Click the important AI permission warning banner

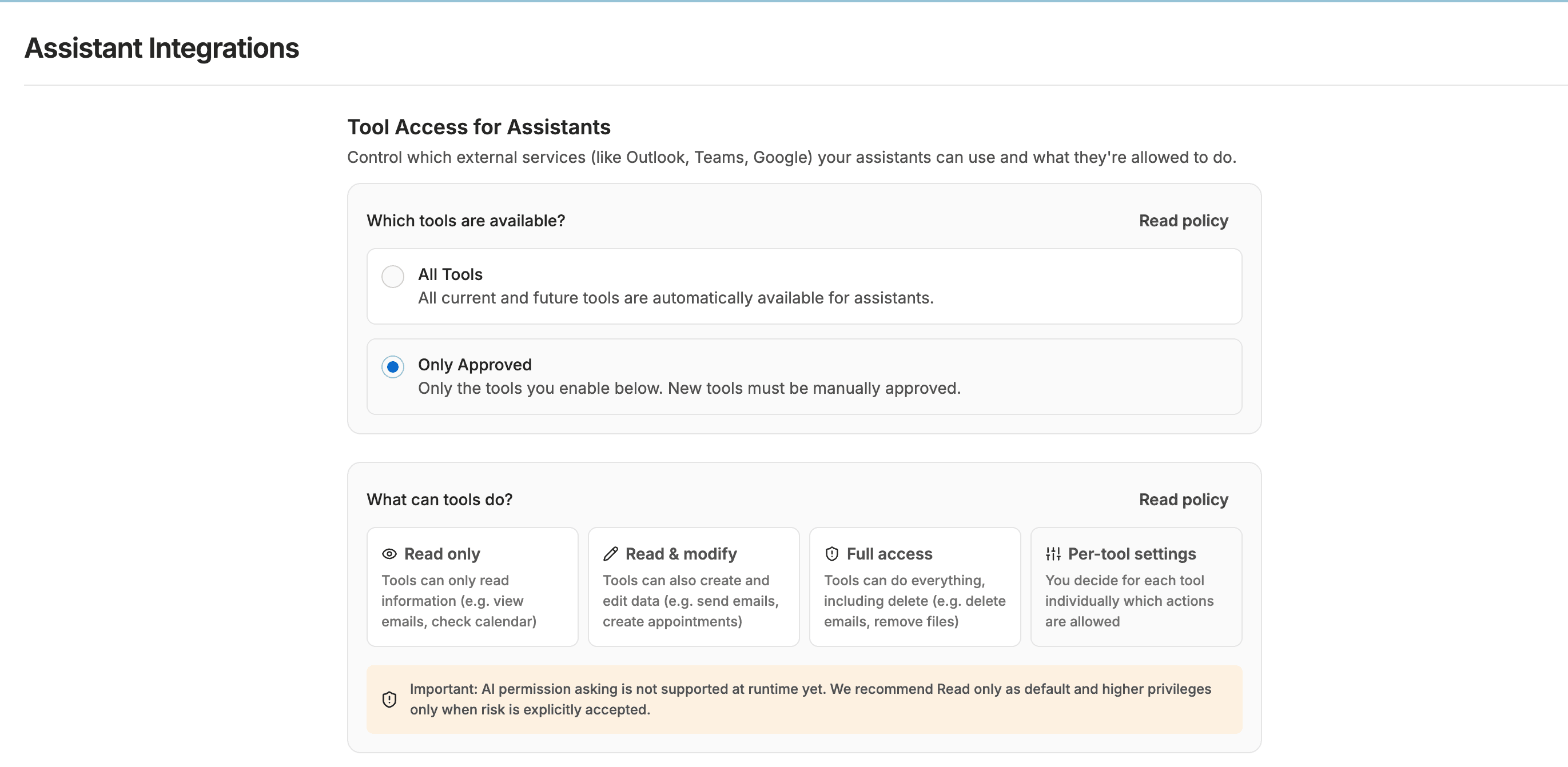[x=803, y=699]
